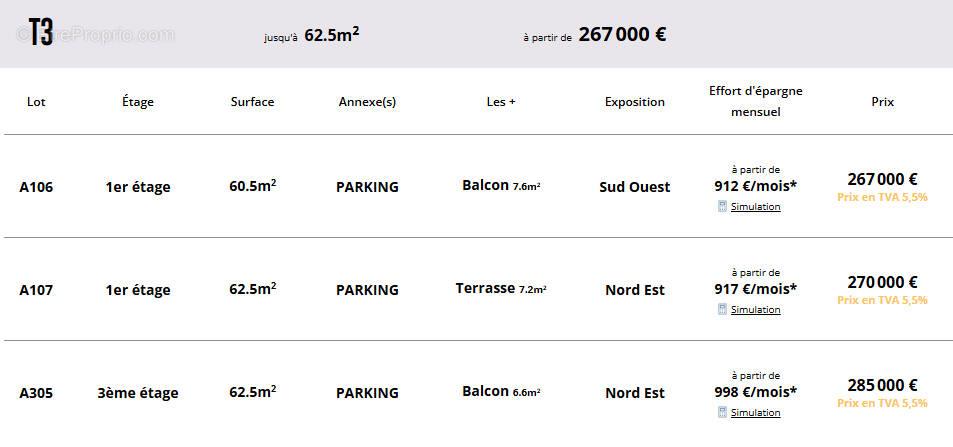Click the 270 000 € price for A107
This screenshot has width=953, height=447.
pyautogui.click(x=882, y=282)
